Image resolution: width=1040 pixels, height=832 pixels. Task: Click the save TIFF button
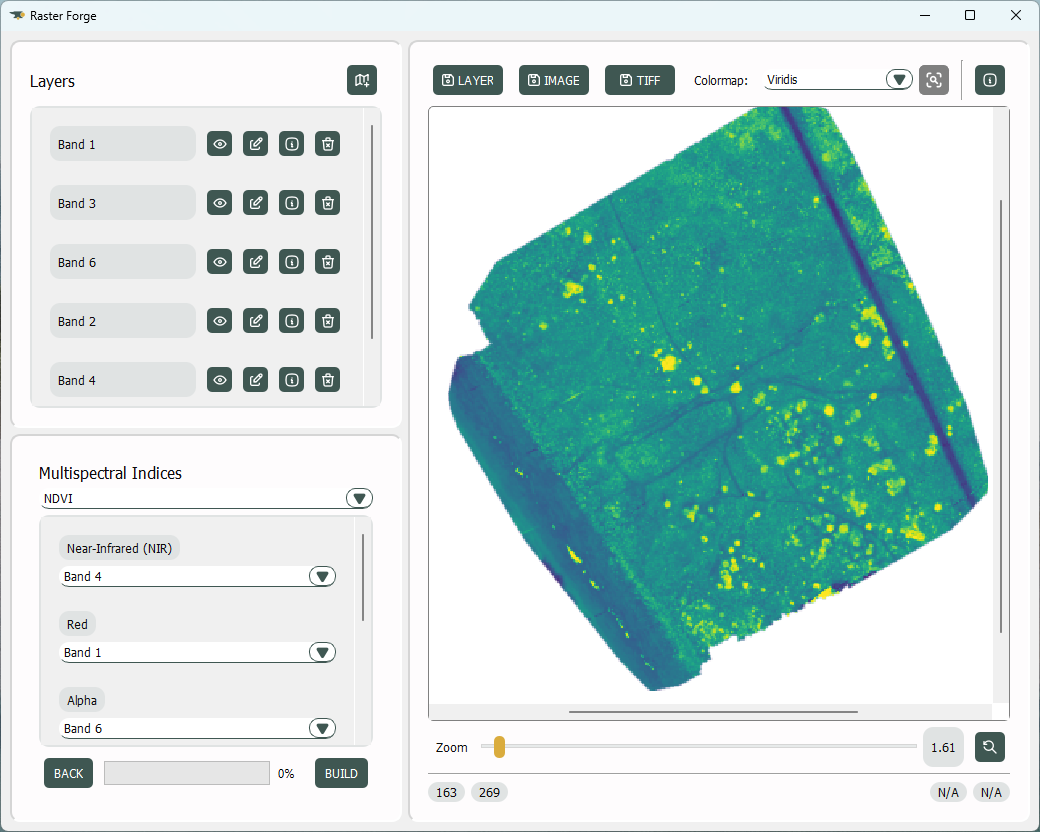(x=639, y=80)
